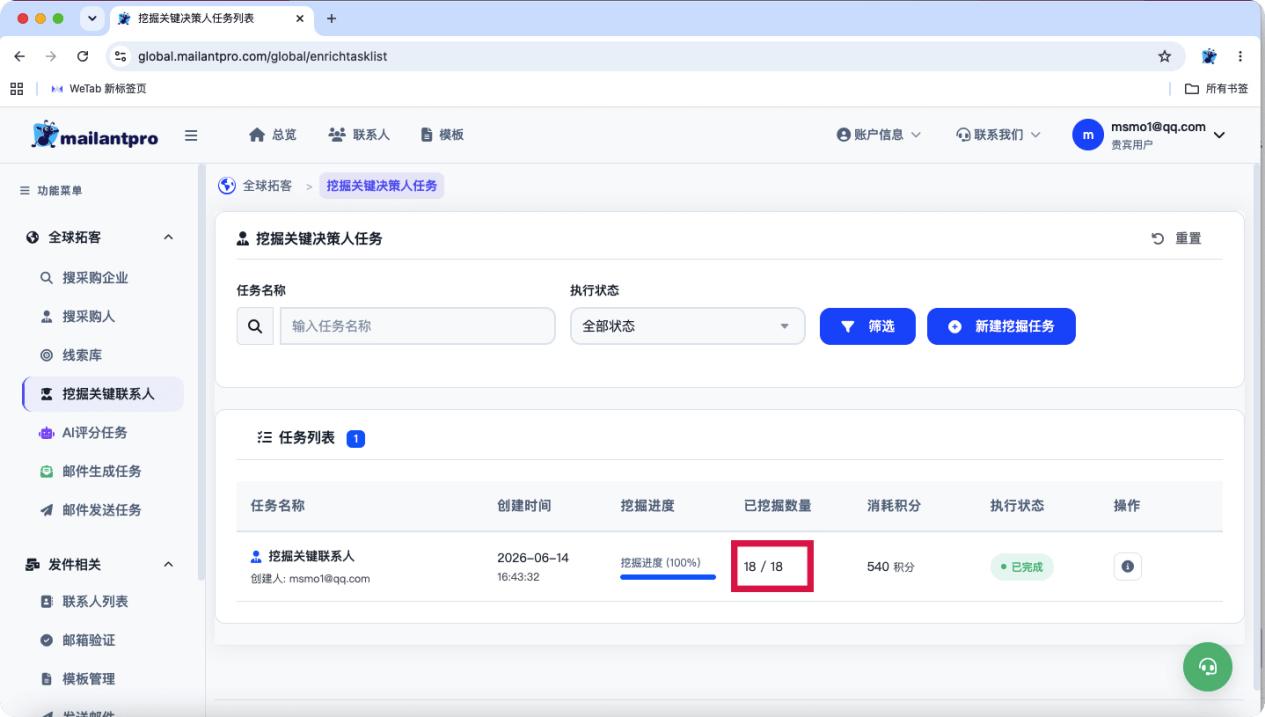Image resolution: width=1265 pixels, height=717 pixels.
Task: Click the 已挖掘数量 column header
Action: tap(777, 506)
